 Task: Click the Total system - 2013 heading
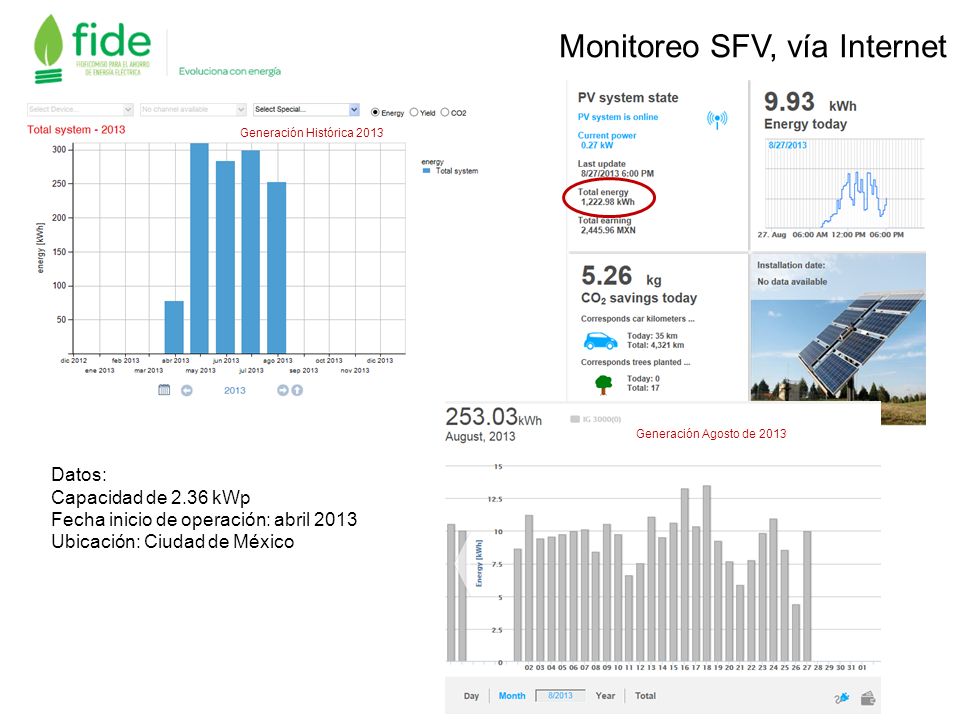tap(76, 130)
